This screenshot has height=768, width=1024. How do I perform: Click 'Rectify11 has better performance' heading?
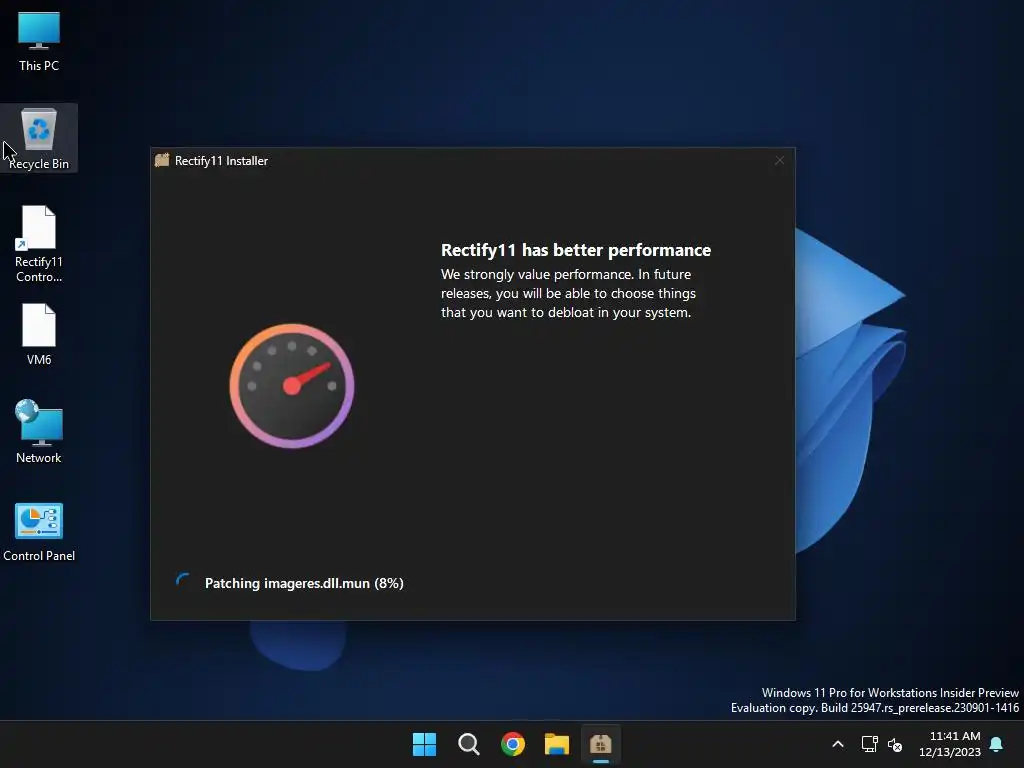(575, 250)
